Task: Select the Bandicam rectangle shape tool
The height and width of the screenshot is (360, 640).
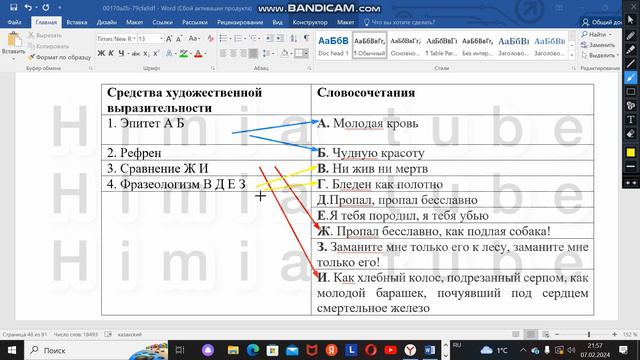Action: (x=631, y=91)
